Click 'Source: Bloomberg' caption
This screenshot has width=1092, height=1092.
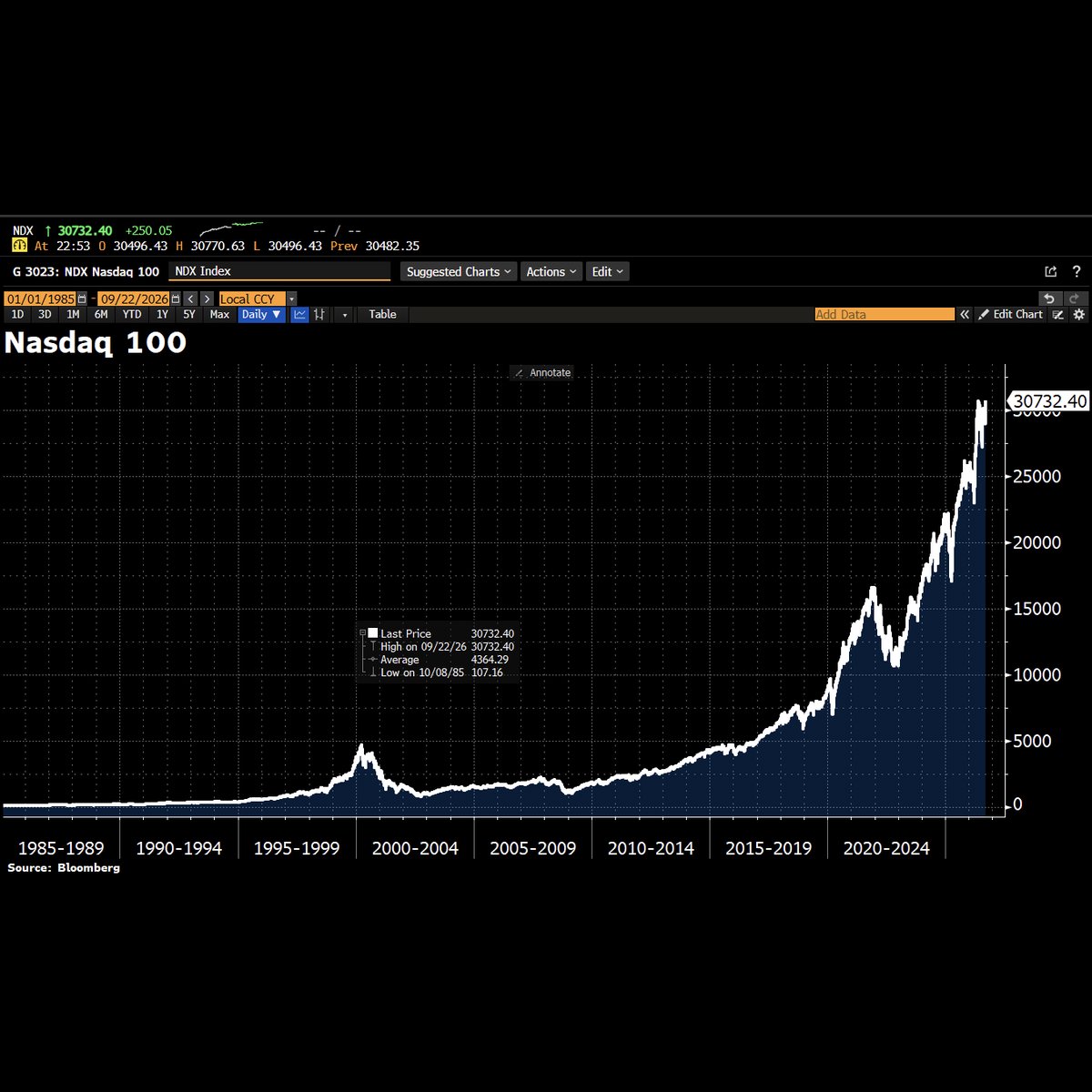64,868
